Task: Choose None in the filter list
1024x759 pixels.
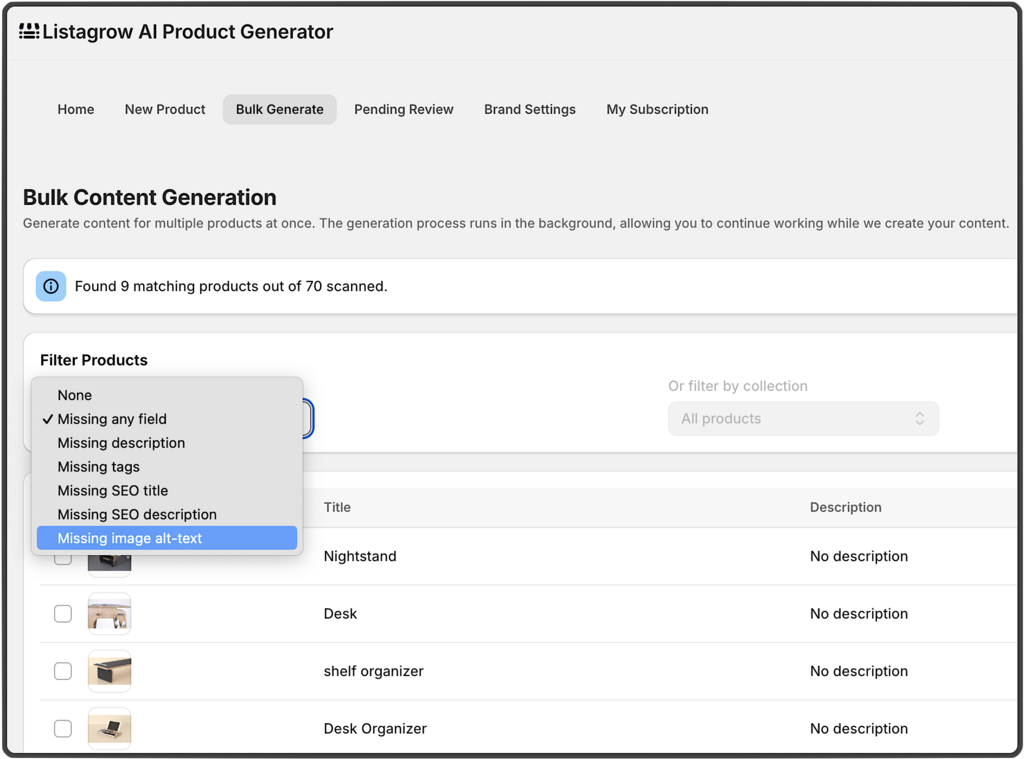Action: pos(75,395)
